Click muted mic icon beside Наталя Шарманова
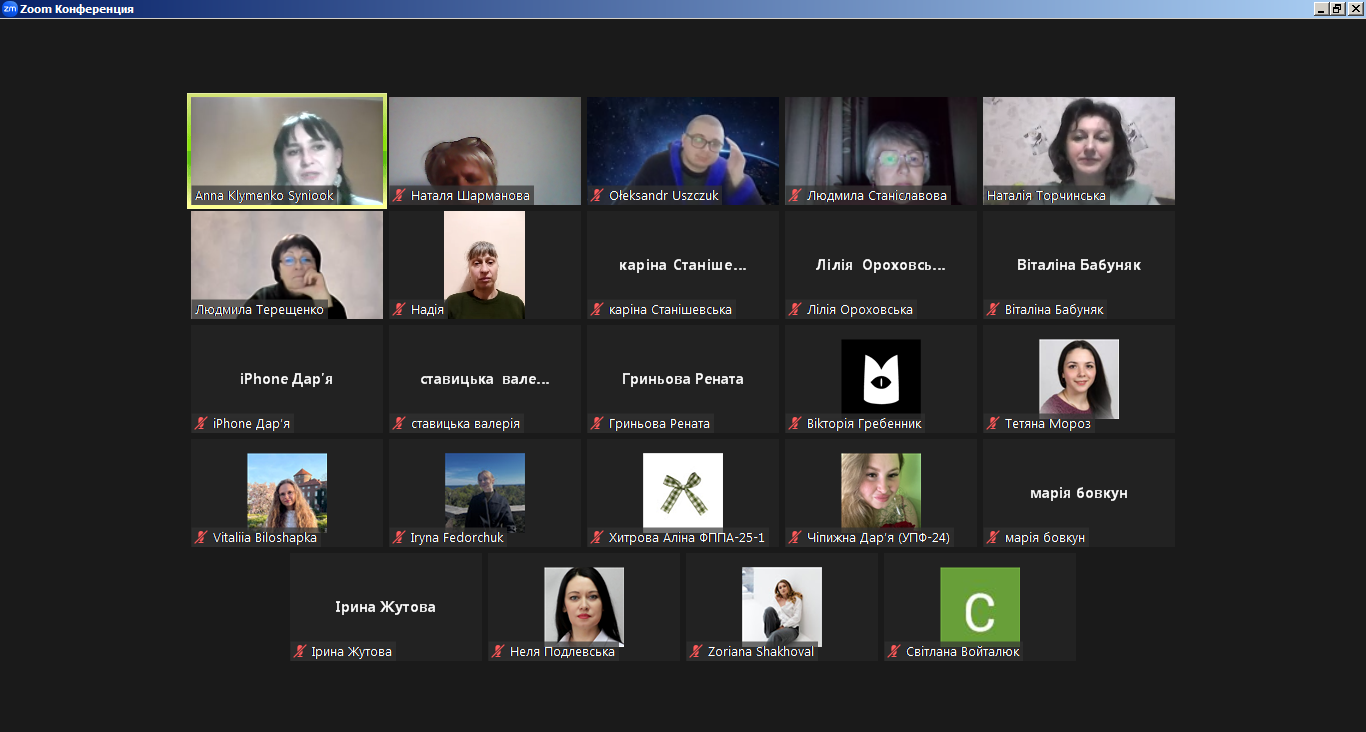This screenshot has height=732, width=1366. pos(399,196)
